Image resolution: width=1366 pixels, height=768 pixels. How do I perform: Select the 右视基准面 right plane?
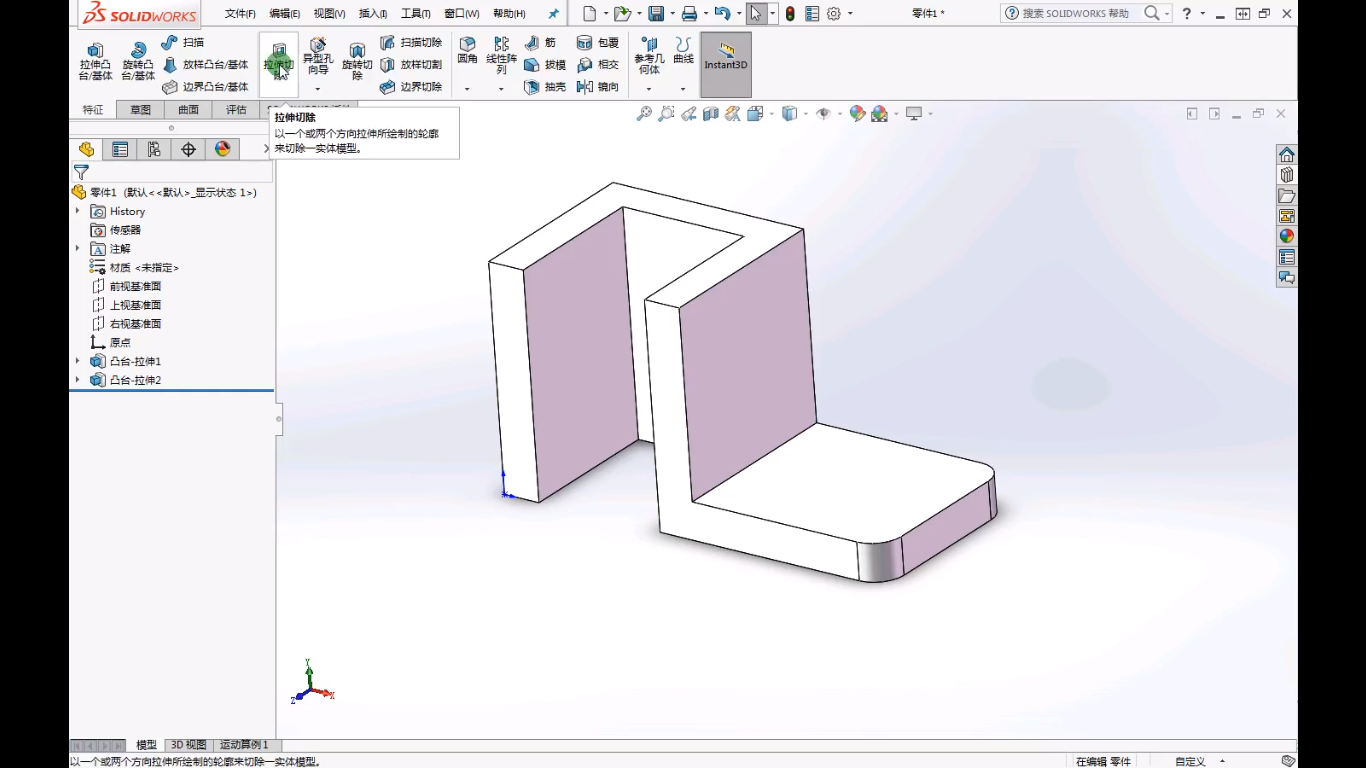[126, 324]
